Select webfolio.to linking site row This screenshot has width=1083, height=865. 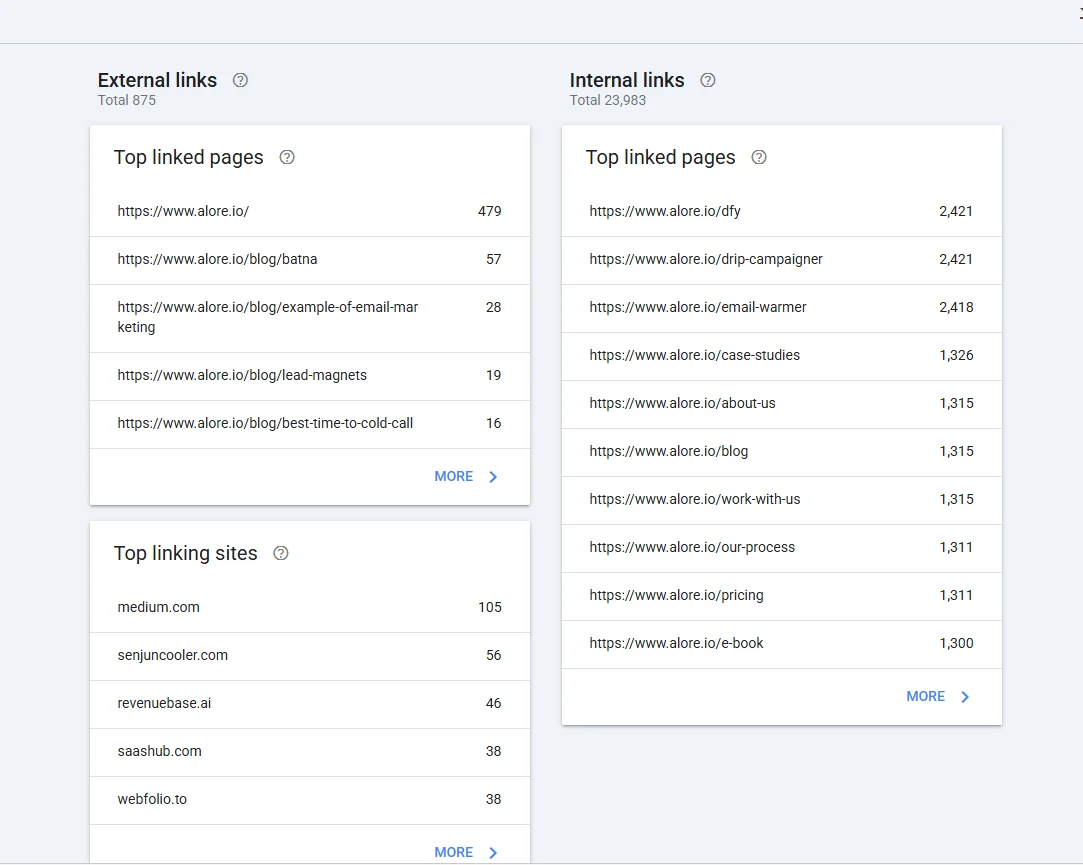[310, 800]
